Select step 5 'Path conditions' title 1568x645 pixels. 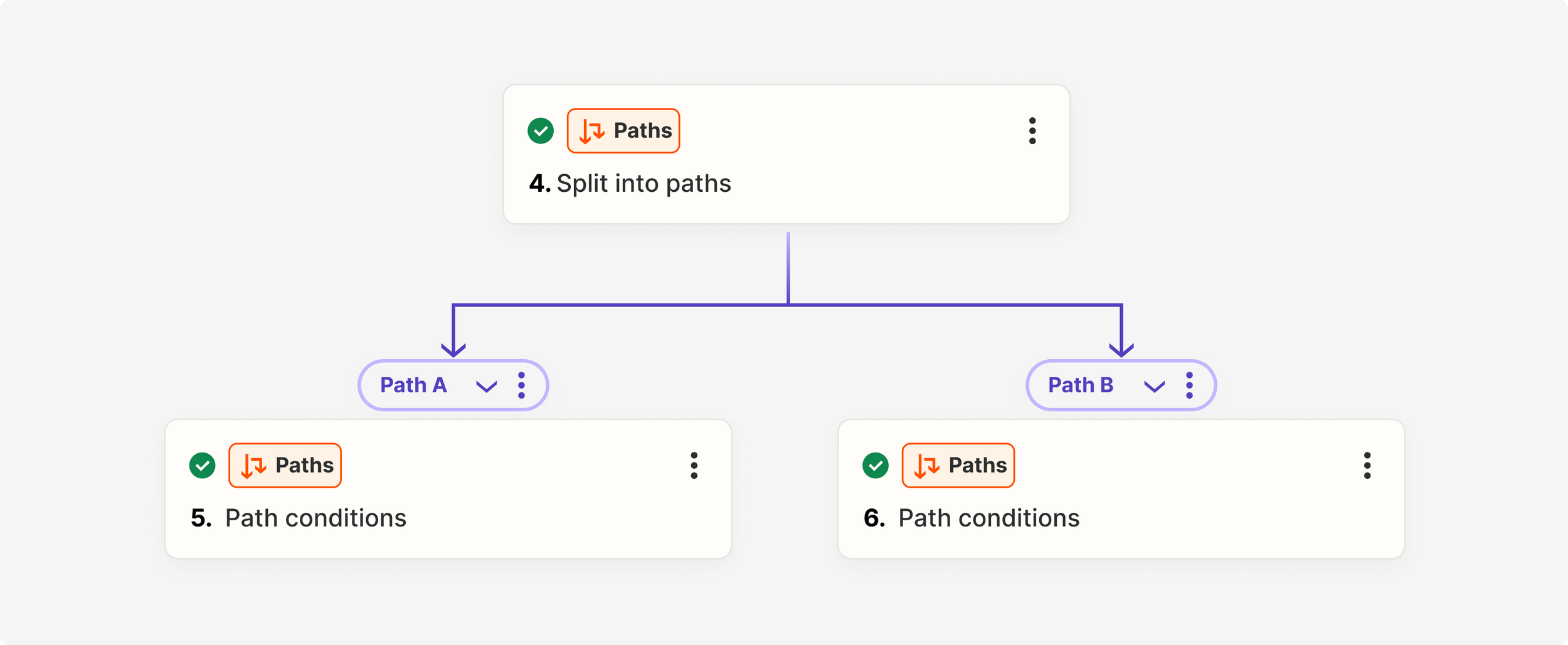(x=315, y=518)
